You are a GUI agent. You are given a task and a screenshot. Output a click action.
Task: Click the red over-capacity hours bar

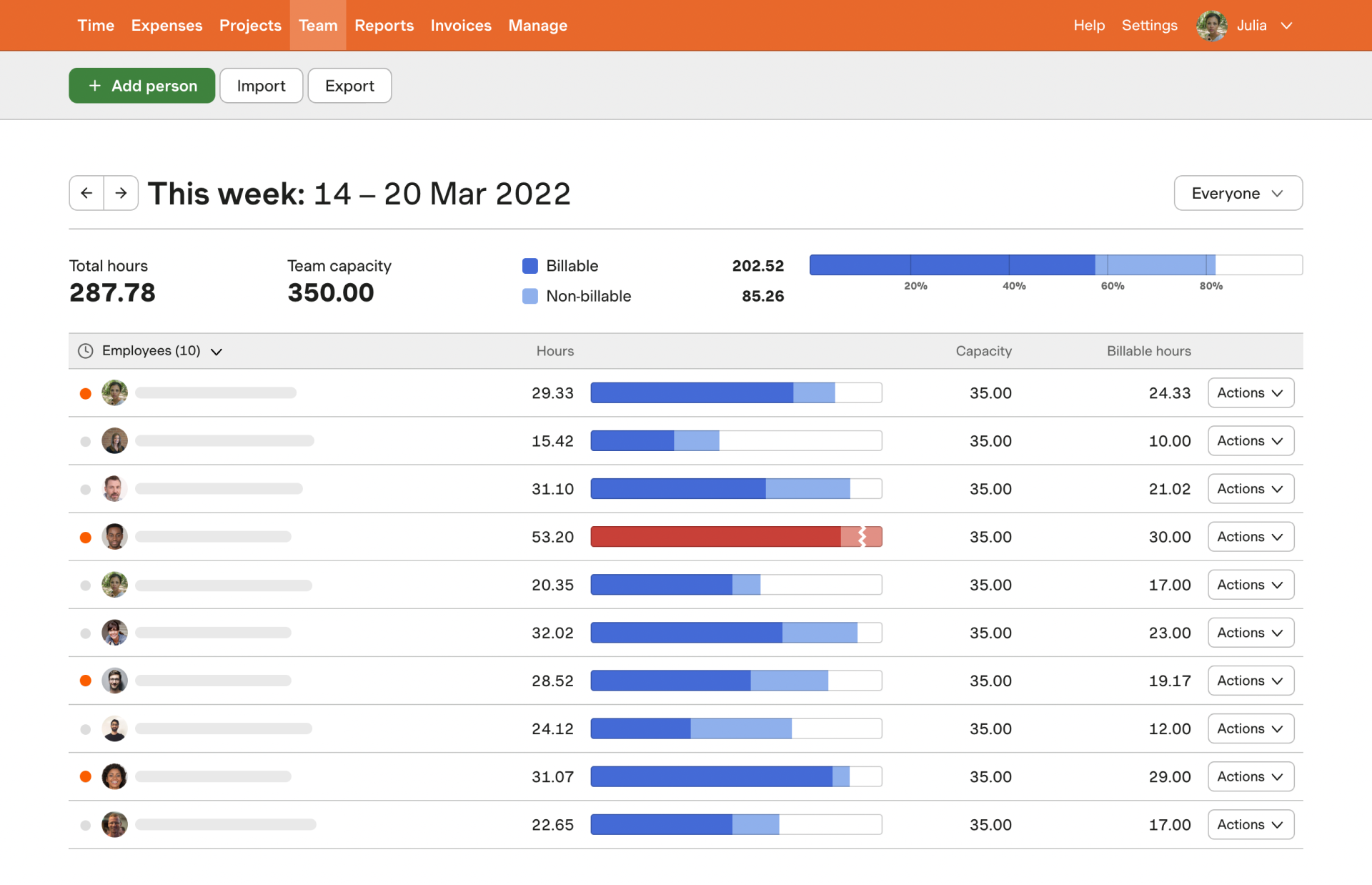[736, 537]
